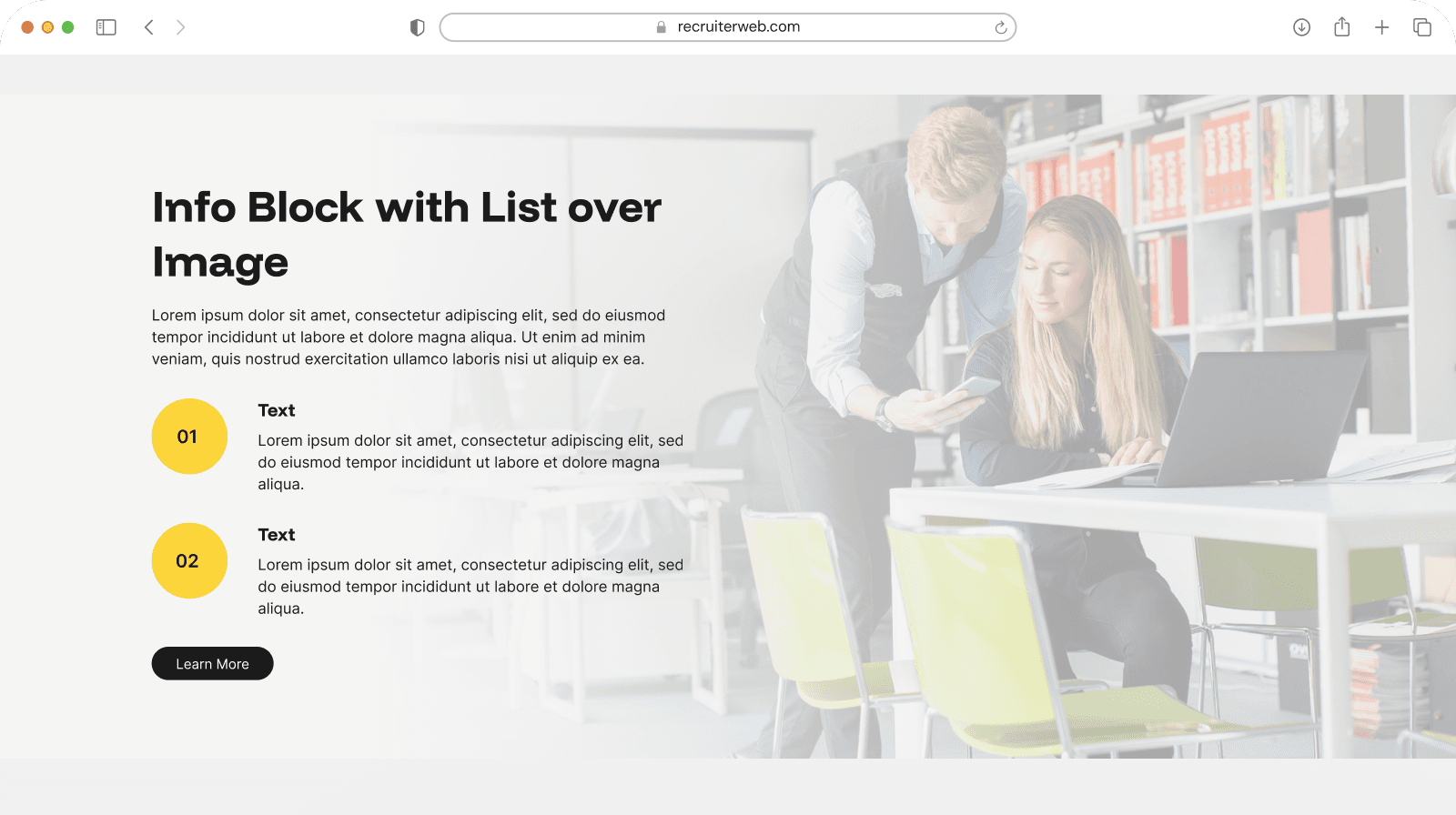Viewport: 1456px width, 815px height.
Task: Open a new tab with the plus icon
Action: point(1381,27)
